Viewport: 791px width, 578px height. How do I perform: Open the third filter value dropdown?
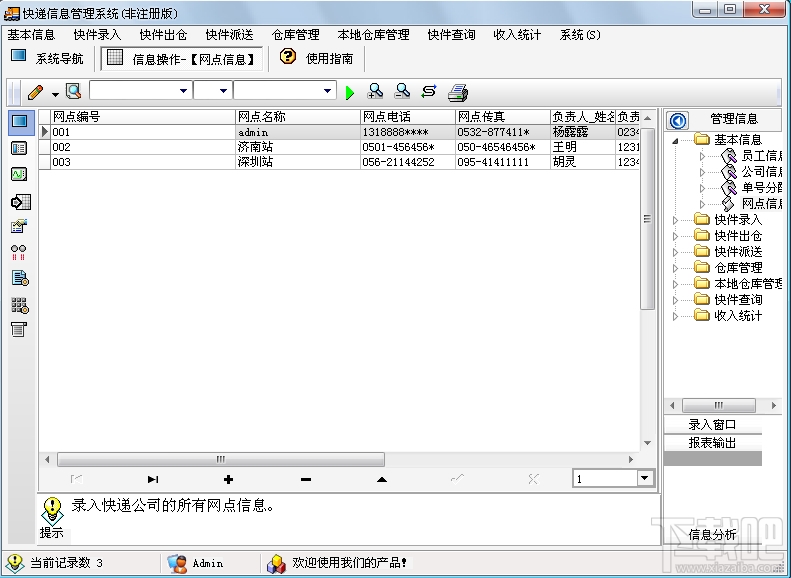[327, 91]
